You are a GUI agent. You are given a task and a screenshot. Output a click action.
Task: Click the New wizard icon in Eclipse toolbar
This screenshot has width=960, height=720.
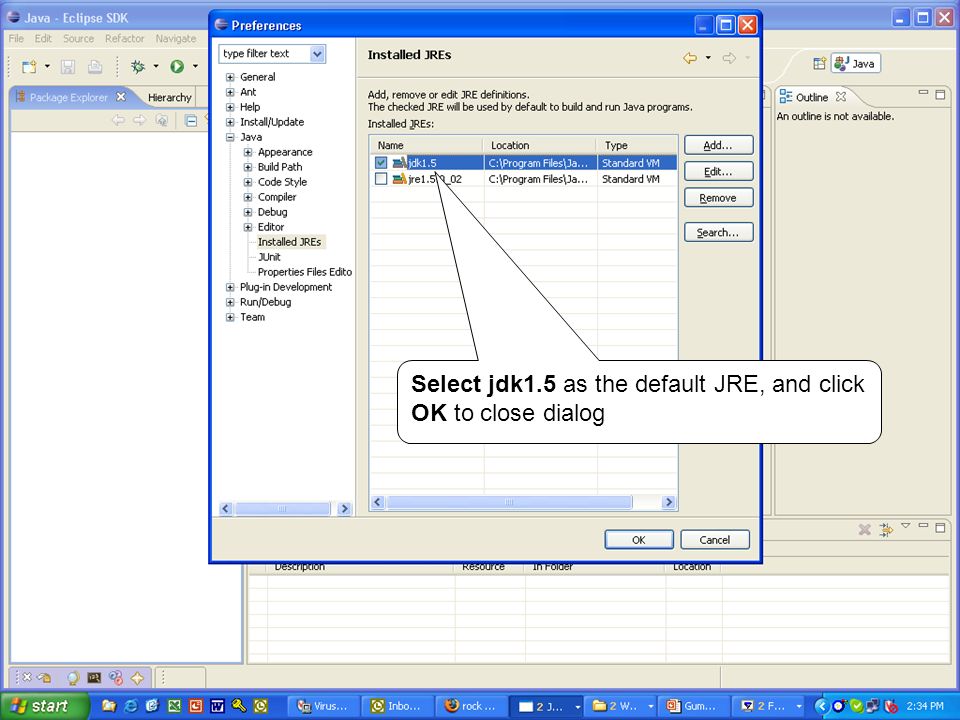[29, 66]
